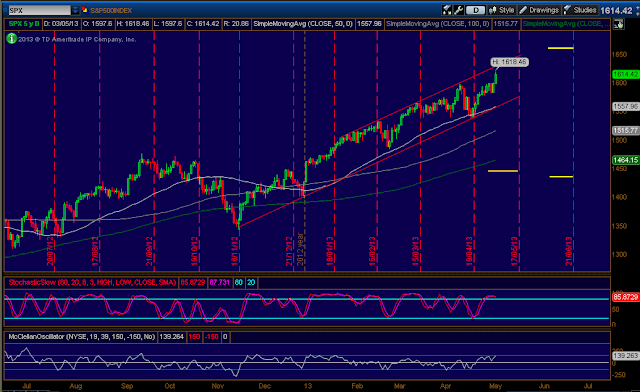Click the 15/03/13 vertical date marker
The image size is (640, 392).
pyautogui.click(x=416, y=251)
